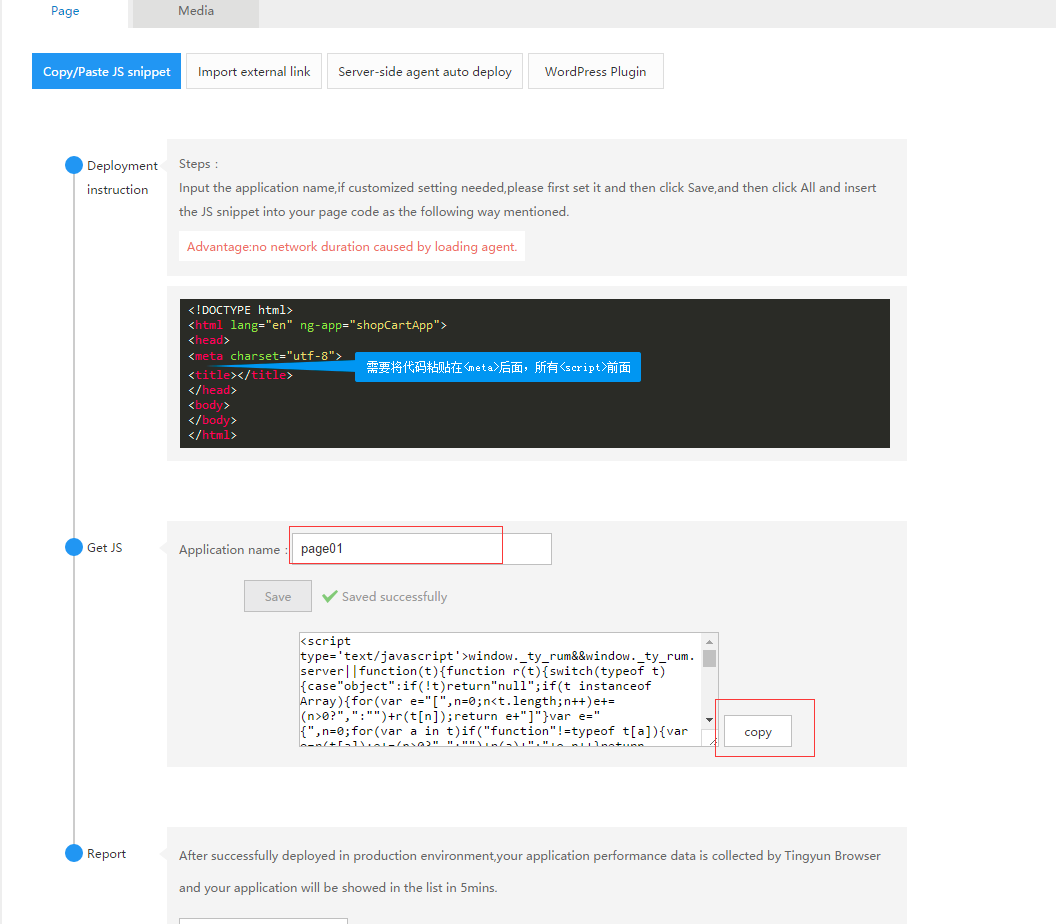Select Copy/Paste JS snippet option

(107, 72)
